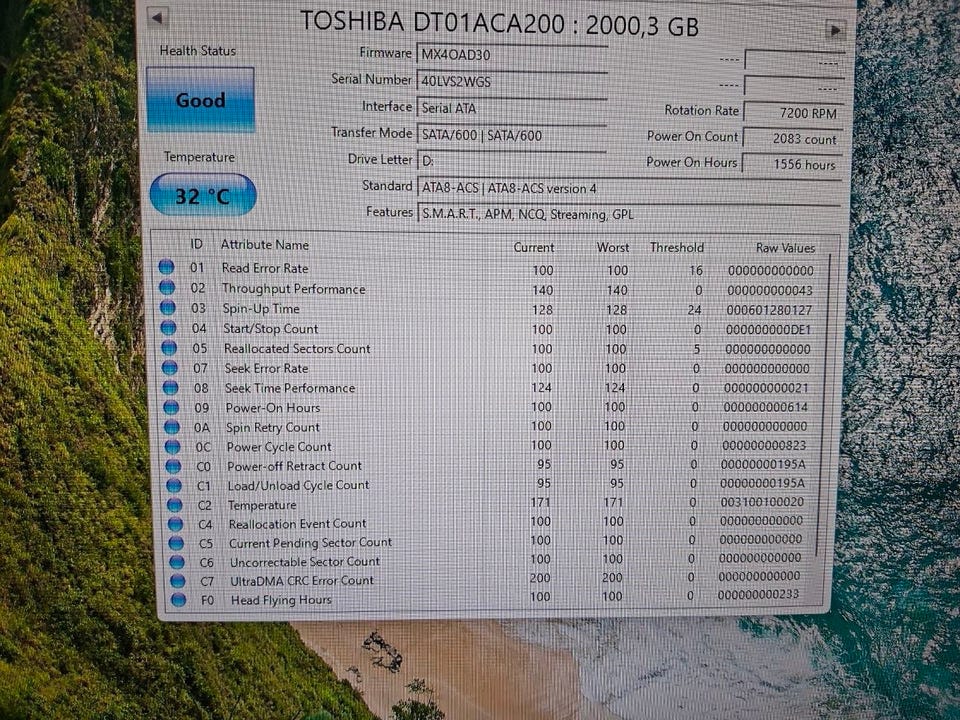Click raw value 003100100020
Viewport: 960px width, 720px height.
[762, 502]
